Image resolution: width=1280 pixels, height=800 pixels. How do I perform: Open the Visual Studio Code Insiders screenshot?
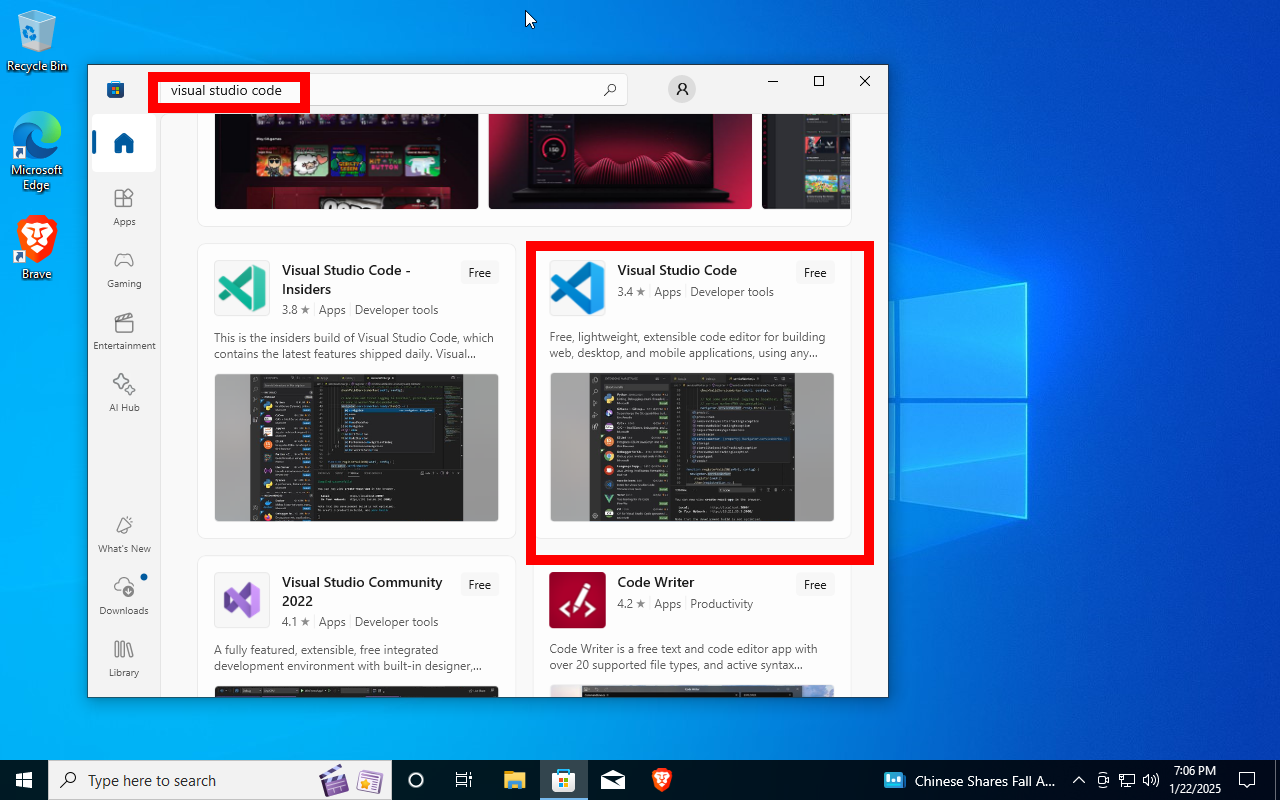pos(356,447)
